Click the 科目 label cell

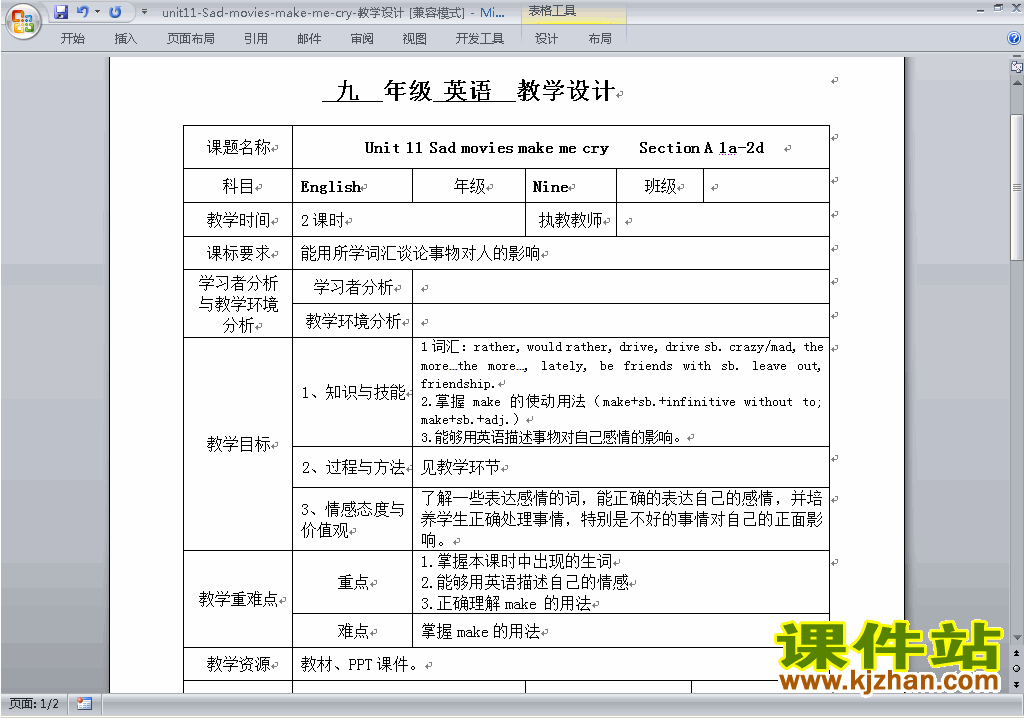238,186
